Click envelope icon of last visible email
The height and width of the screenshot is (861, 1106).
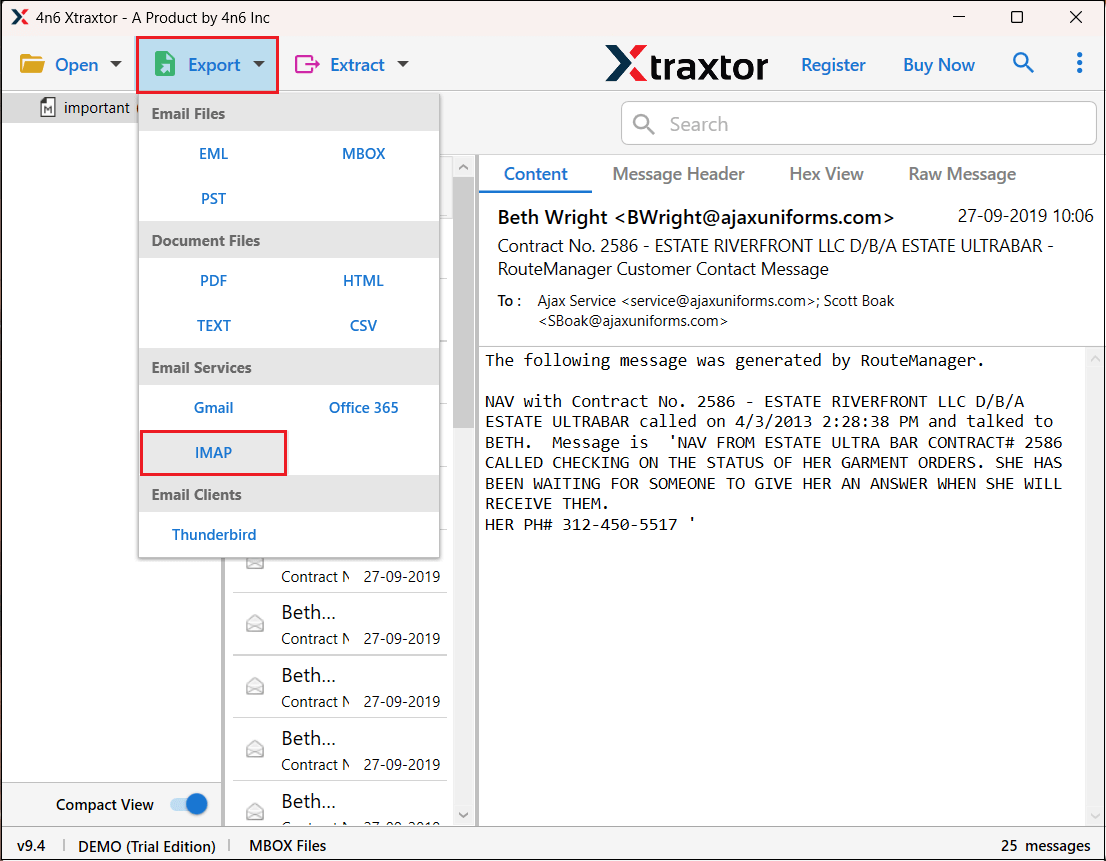(255, 810)
